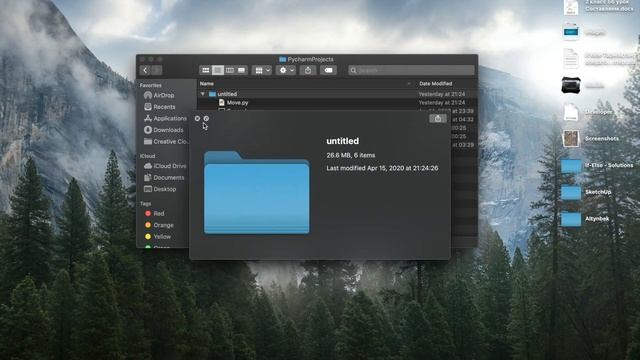
Task: Click the '26.6 MB, 6 items' text
Action: (x=351, y=156)
